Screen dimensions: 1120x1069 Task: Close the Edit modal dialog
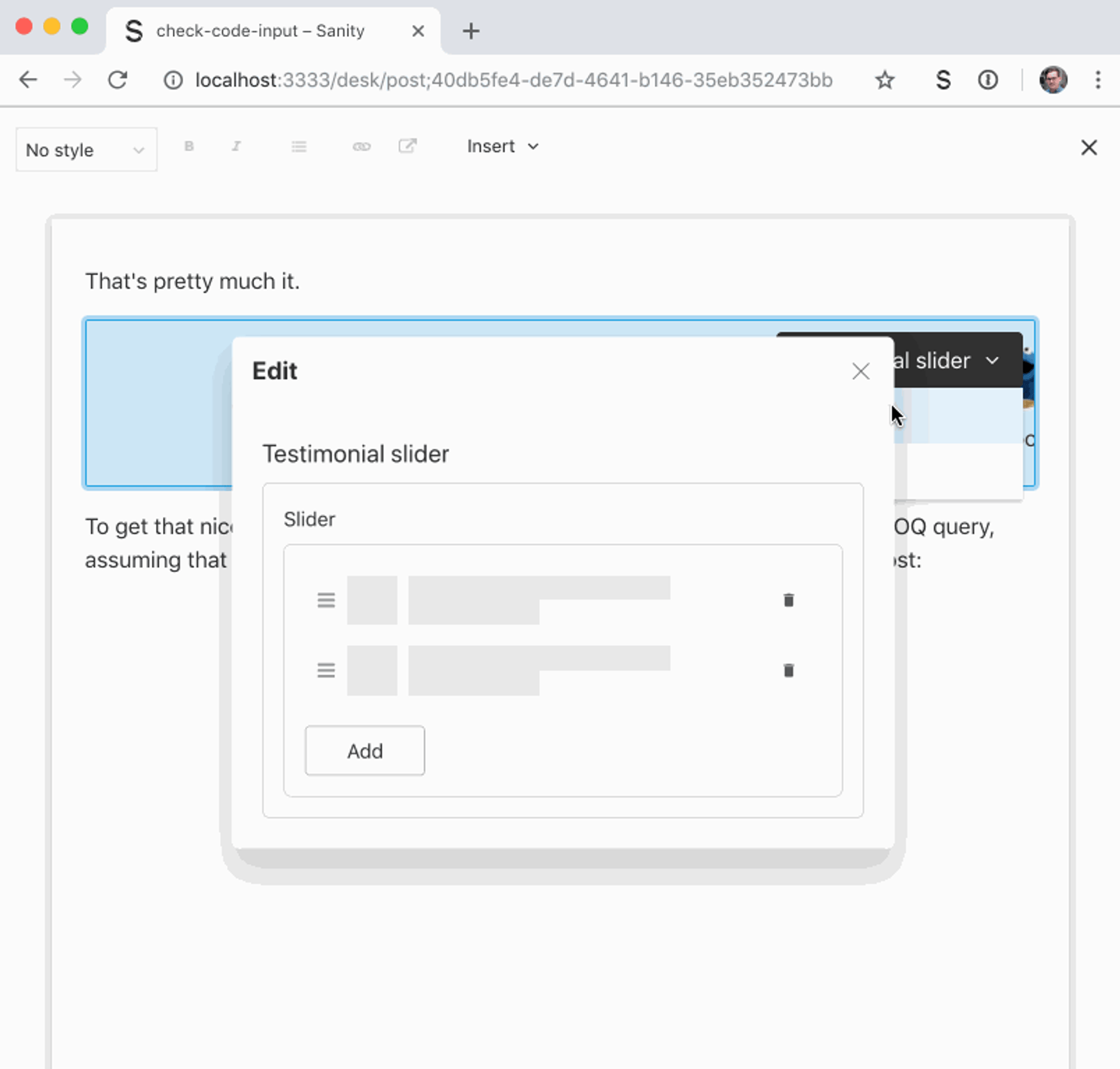point(860,371)
